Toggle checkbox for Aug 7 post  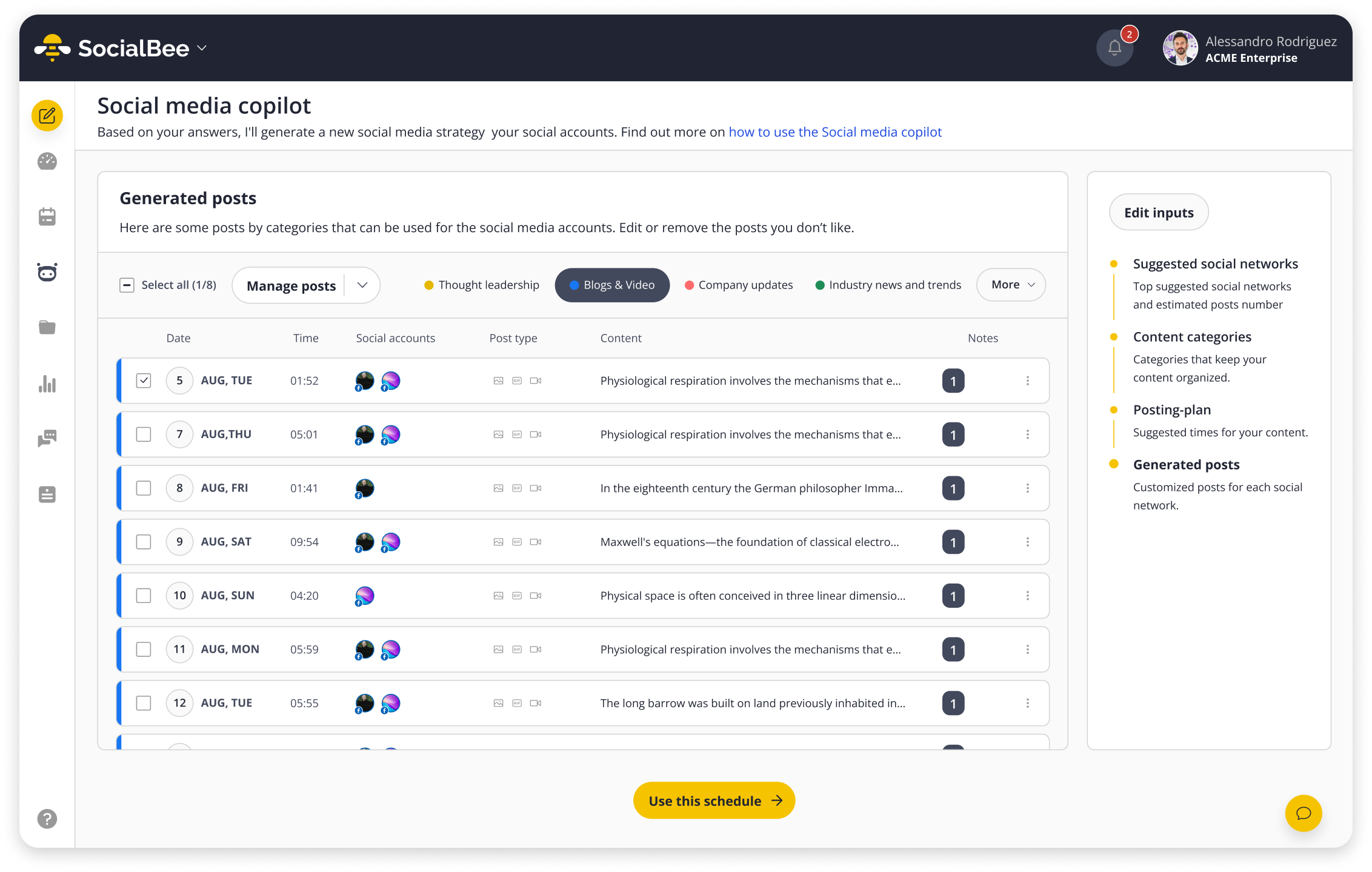coord(143,434)
